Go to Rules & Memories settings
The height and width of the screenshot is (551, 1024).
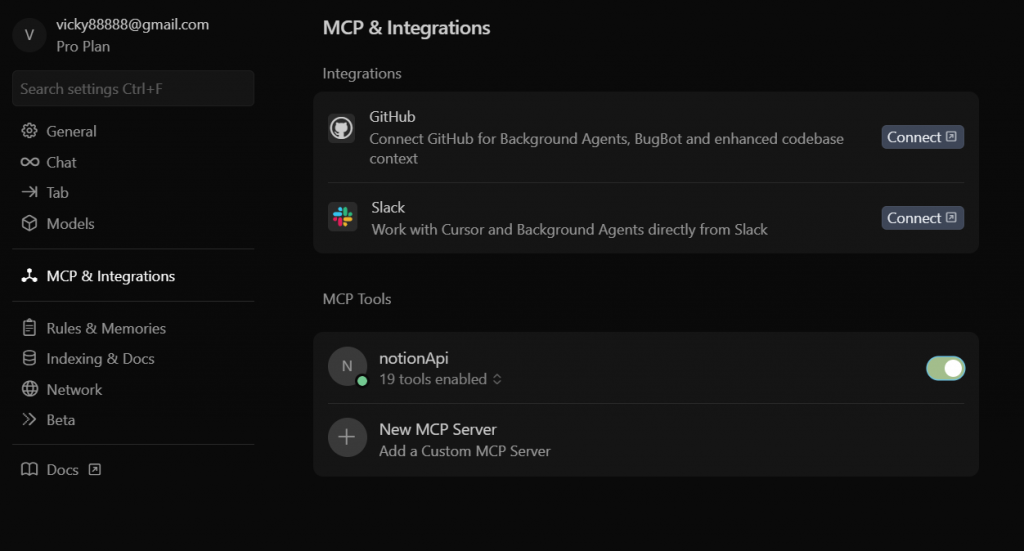106,328
